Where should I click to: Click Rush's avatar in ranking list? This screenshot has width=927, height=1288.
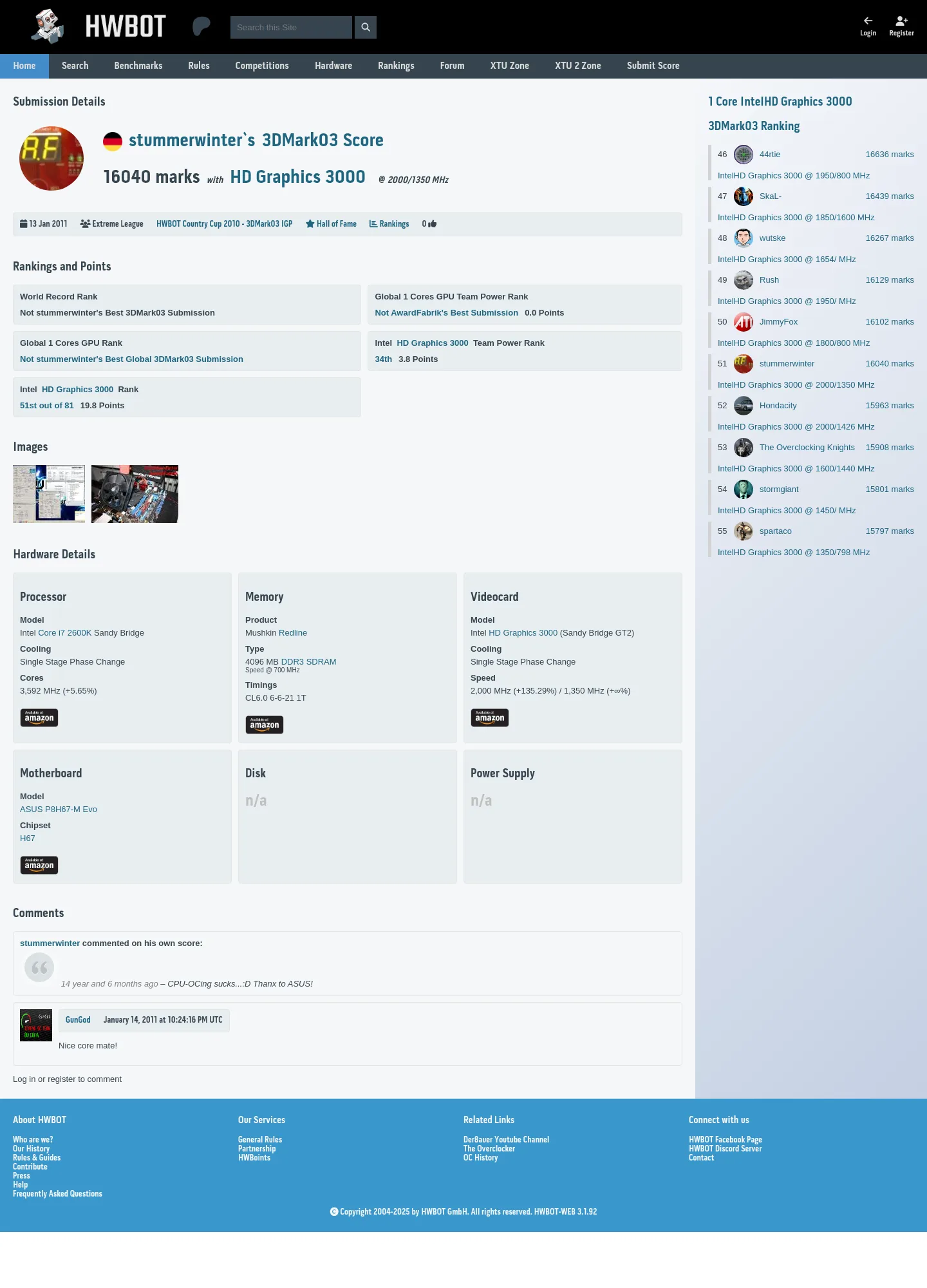click(x=744, y=280)
